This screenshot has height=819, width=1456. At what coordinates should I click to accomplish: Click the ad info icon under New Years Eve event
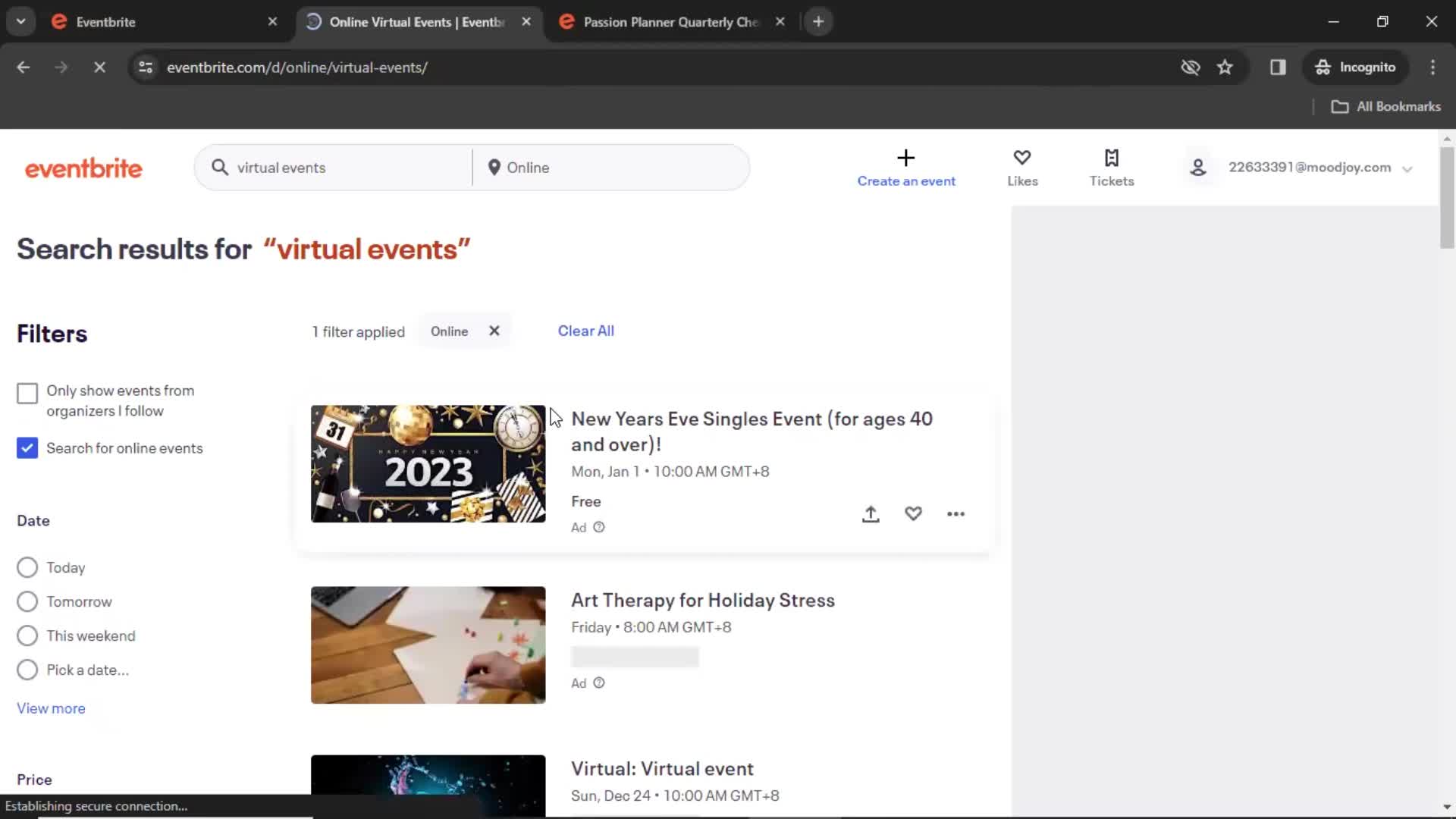point(599,527)
